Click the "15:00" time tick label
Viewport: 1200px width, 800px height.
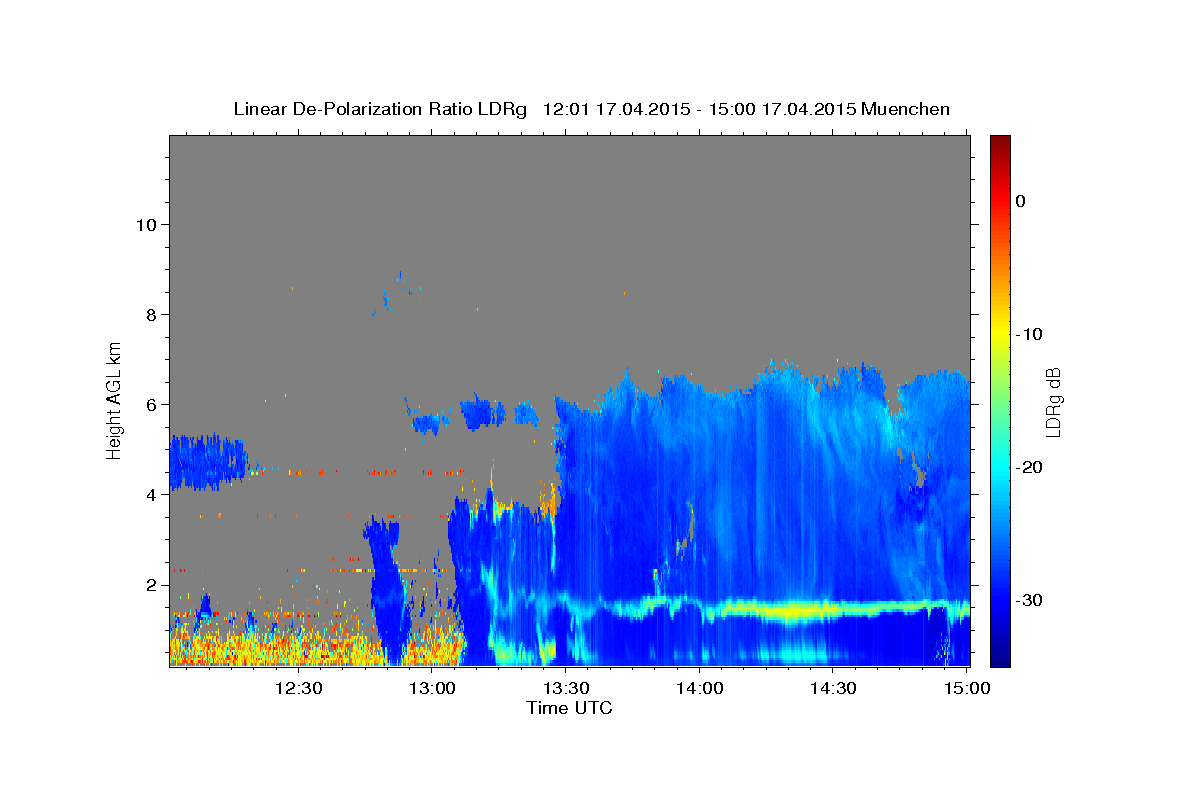(967, 688)
